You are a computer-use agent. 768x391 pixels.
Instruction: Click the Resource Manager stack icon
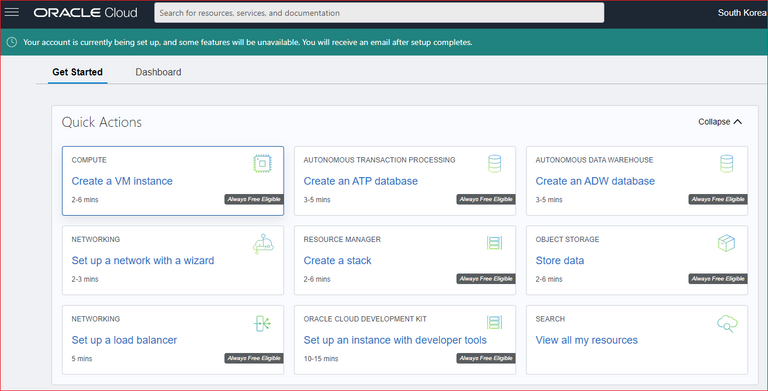click(x=495, y=243)
